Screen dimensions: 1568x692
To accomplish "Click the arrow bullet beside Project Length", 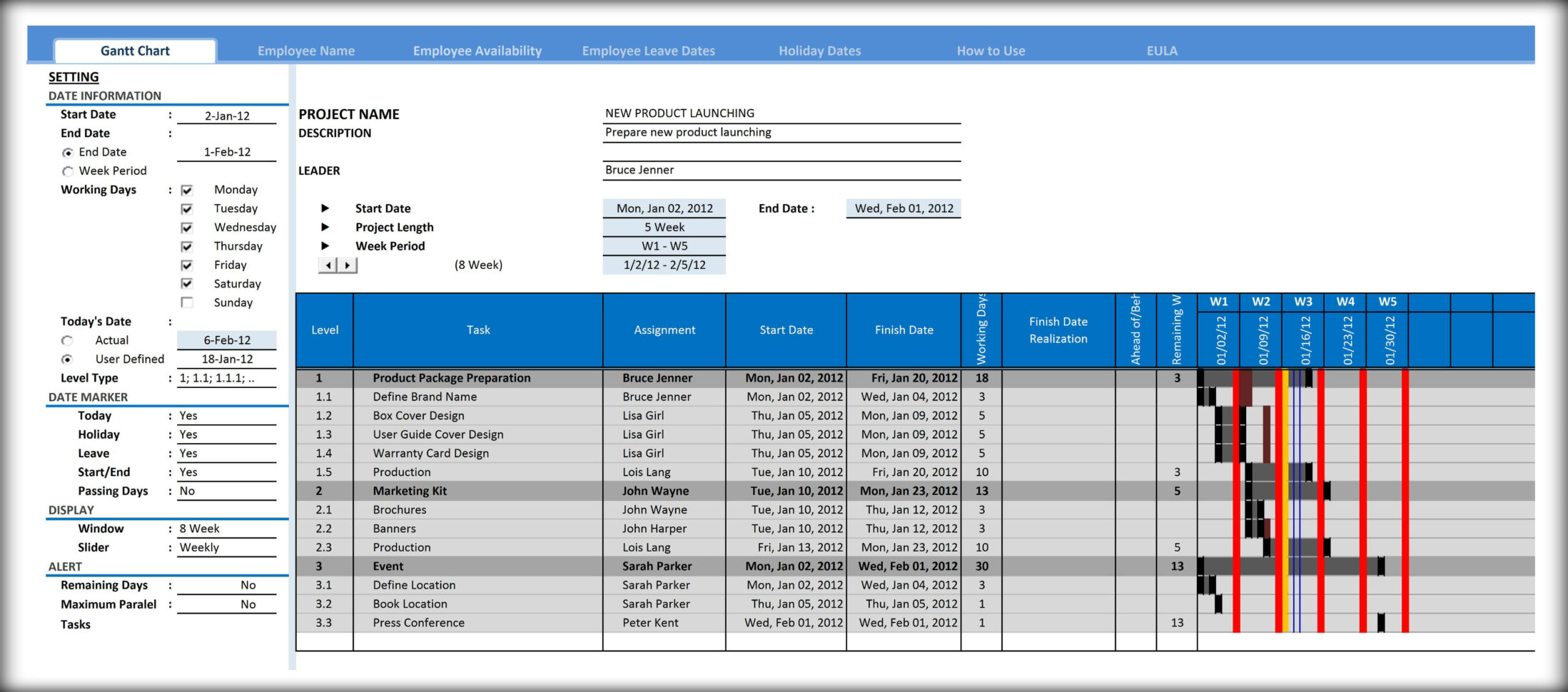I will click(325, 227).
